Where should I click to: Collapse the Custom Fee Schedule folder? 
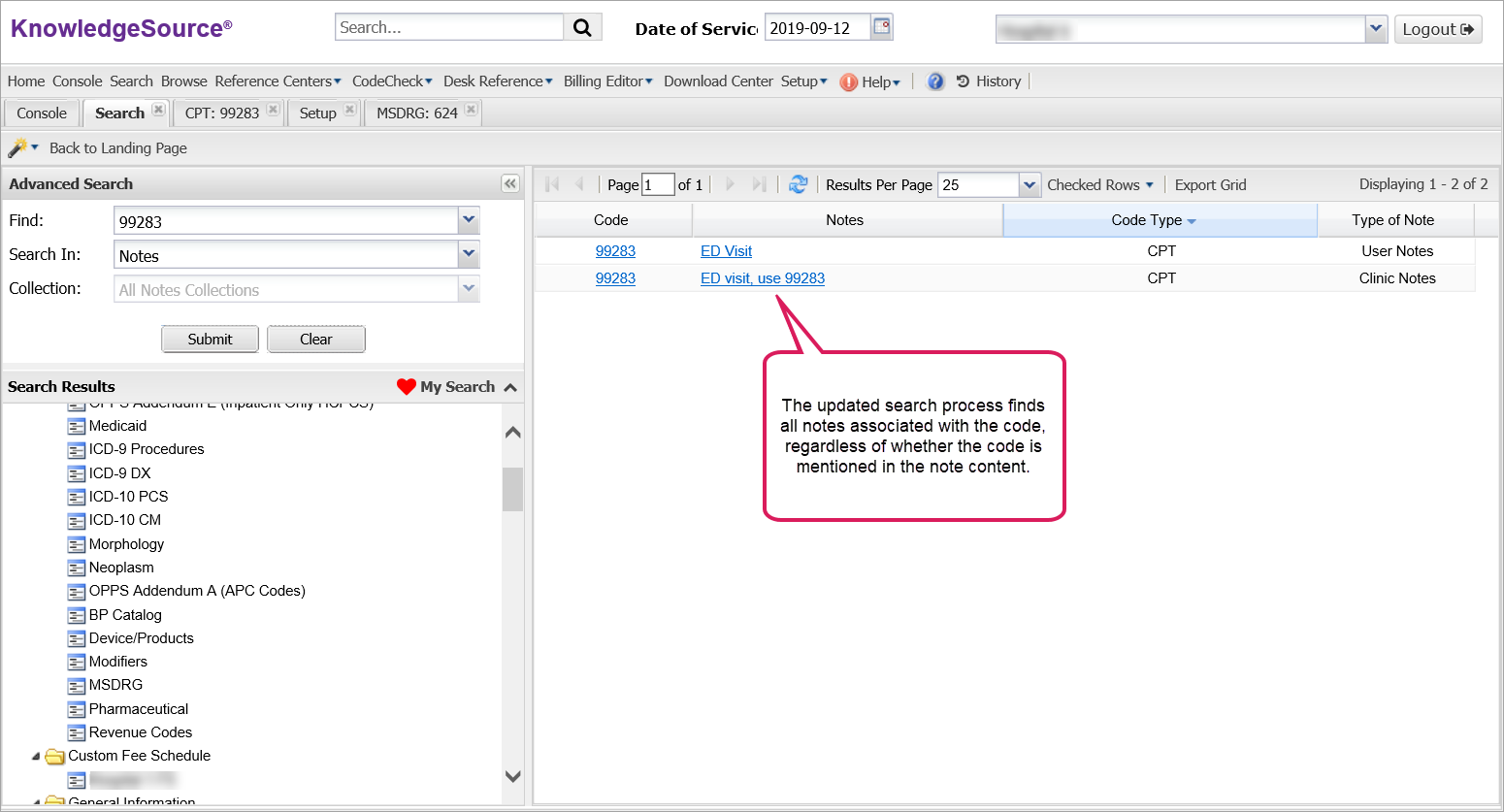pyautogui.click(x=36, y=757)
